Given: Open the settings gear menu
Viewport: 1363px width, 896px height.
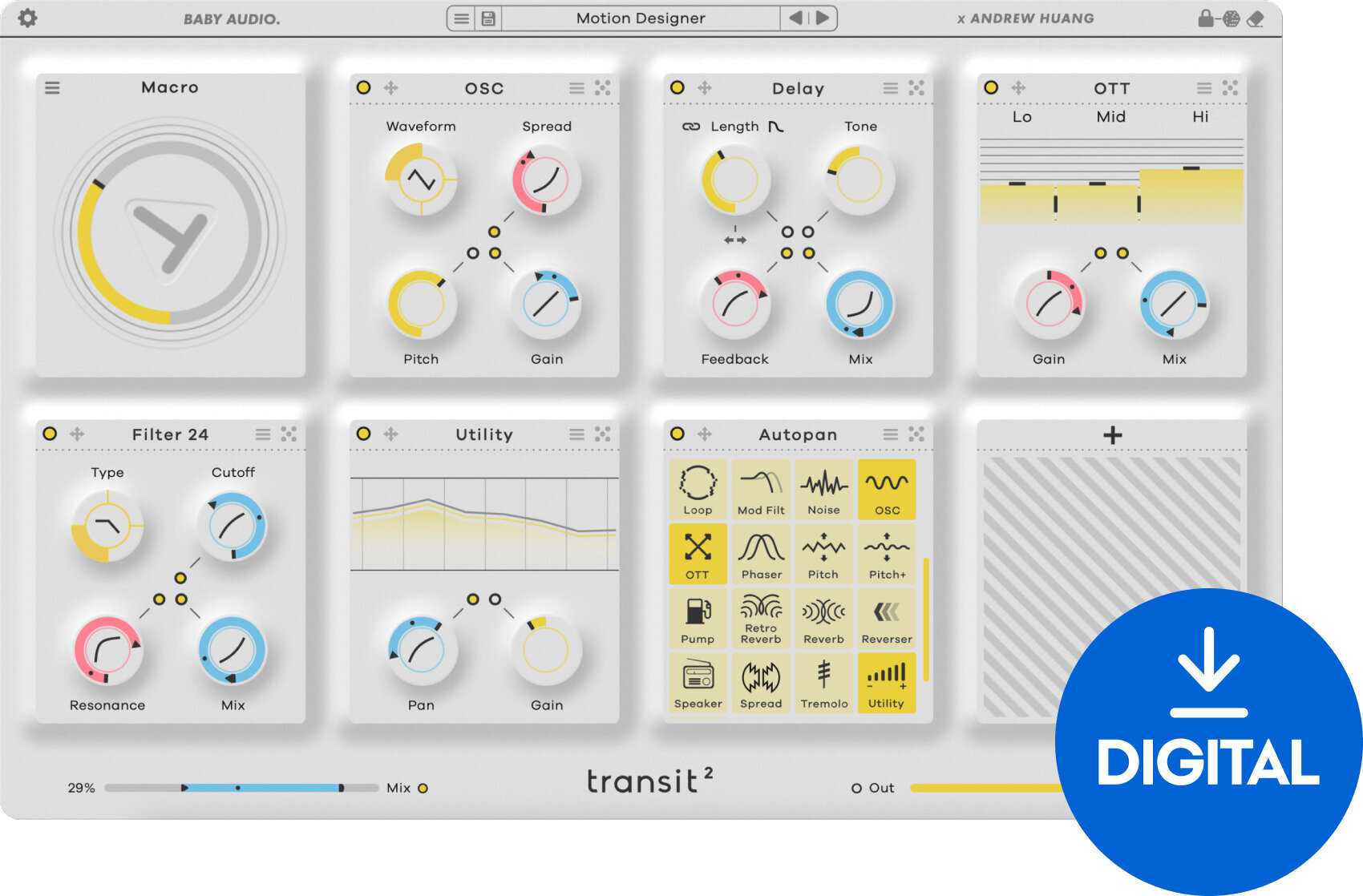Looking at the screenshot, I should tap(29, 18).
